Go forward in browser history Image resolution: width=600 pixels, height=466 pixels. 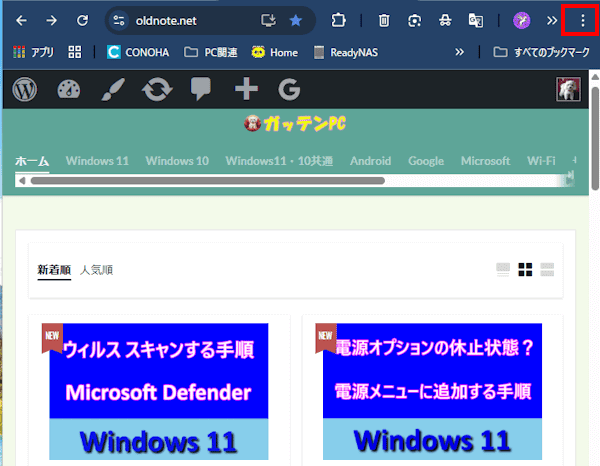(x=51, y=20)
